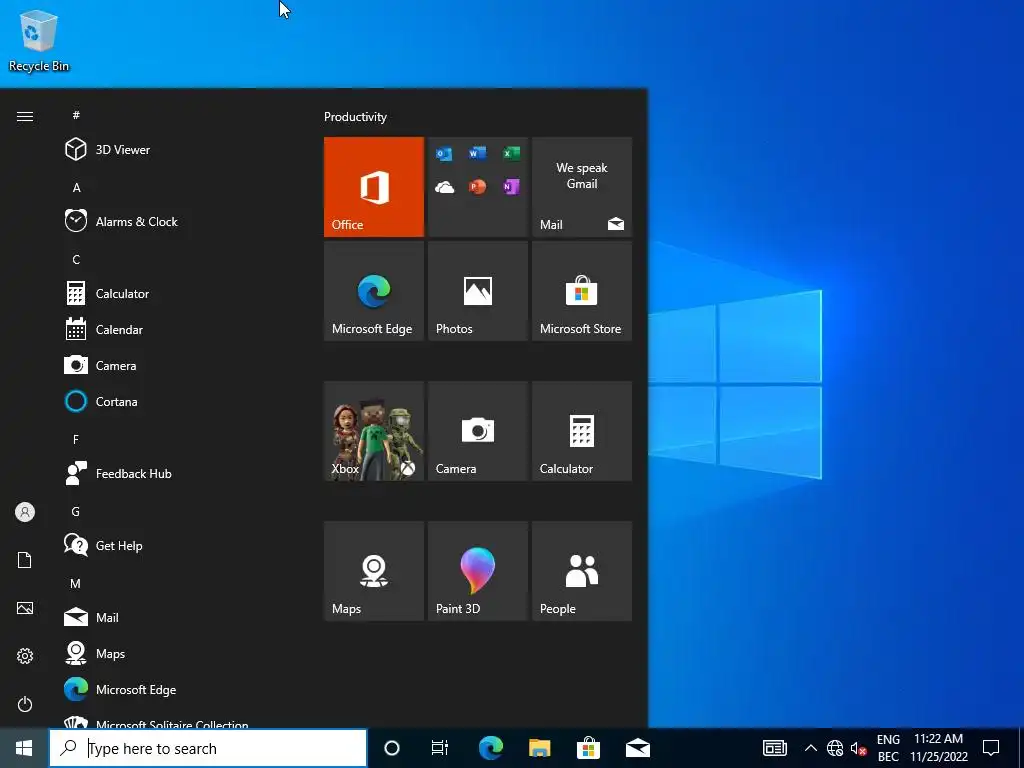Open the Power options button
The width and height of the screenshot is (1024, 768).
[x=25, y=704]
